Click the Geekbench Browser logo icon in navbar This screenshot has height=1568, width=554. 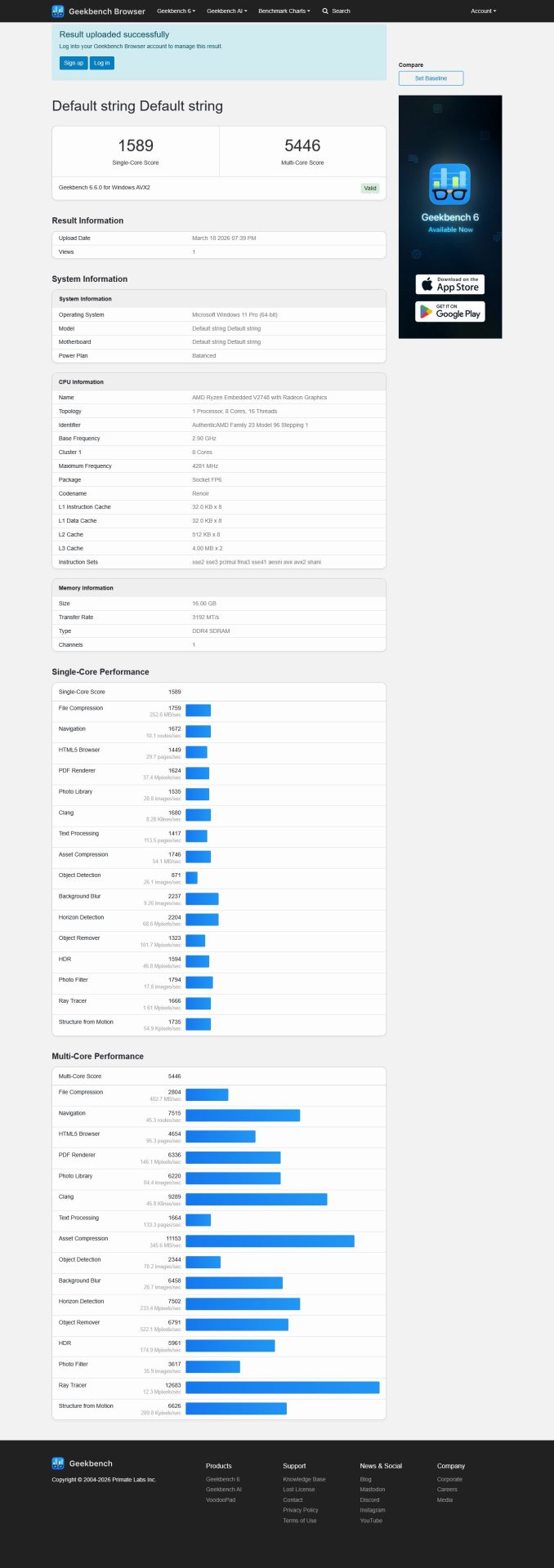58,11
